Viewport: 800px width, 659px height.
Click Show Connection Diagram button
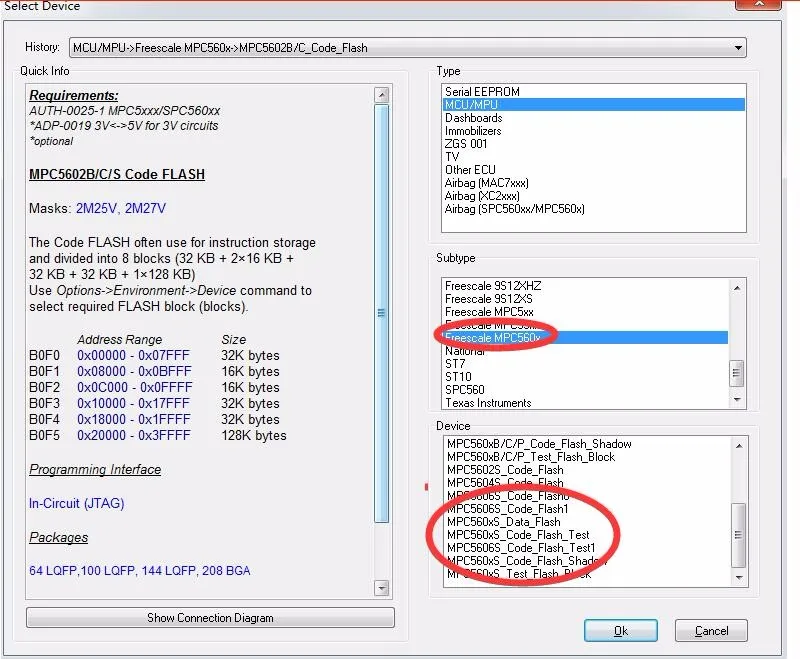point(210,618)
